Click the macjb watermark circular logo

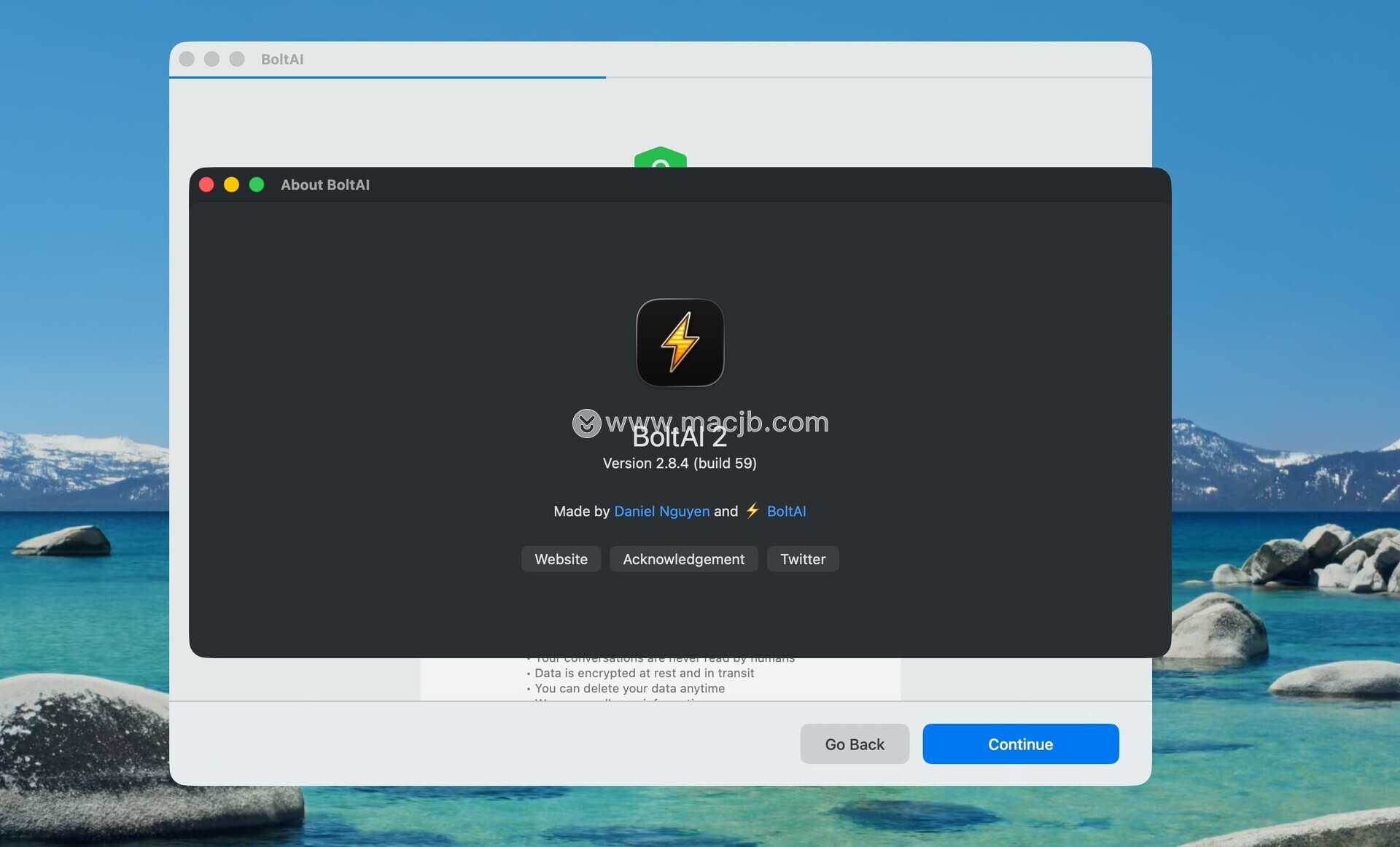coord(586,423)
